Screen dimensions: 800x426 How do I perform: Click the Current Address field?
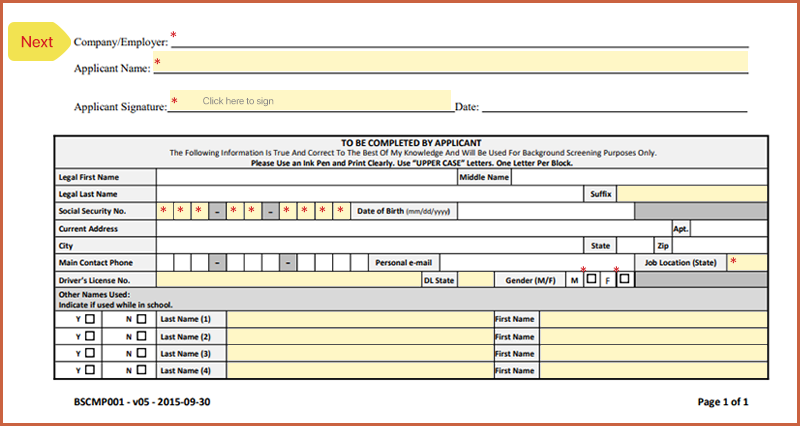[x=414, y=229]
